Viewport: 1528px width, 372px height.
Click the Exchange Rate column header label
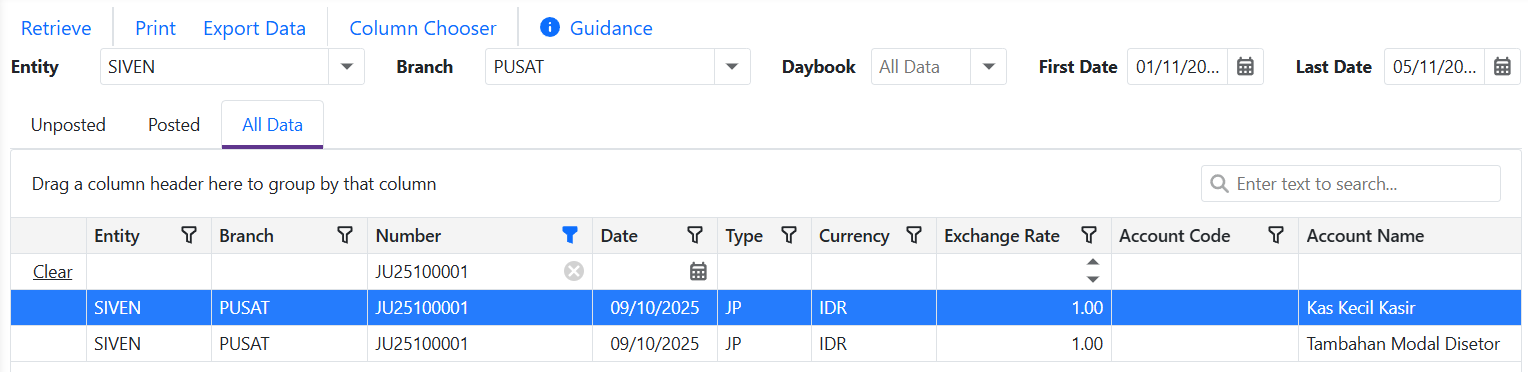(1001, 236)
